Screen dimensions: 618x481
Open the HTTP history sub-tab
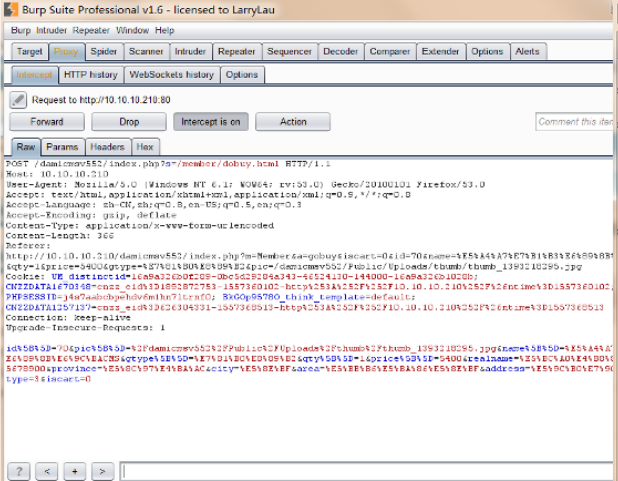click(x=91, y=75)
